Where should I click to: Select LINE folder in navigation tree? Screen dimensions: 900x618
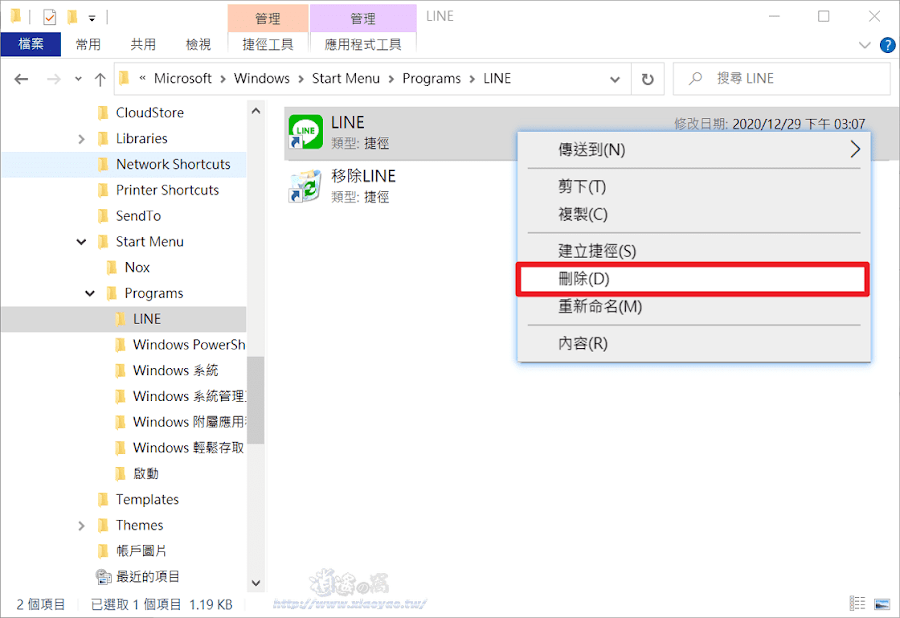point(147,319)
